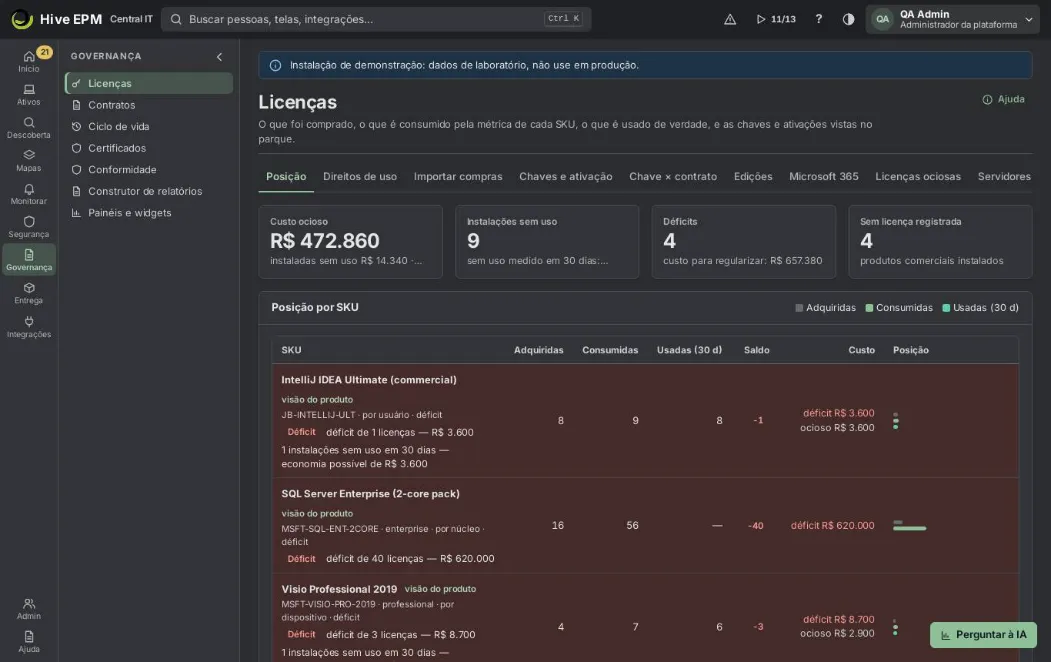Open the Ajuda link beside Licenças title
This screenshot has width=1051, height=662.
click(1003, 99)
